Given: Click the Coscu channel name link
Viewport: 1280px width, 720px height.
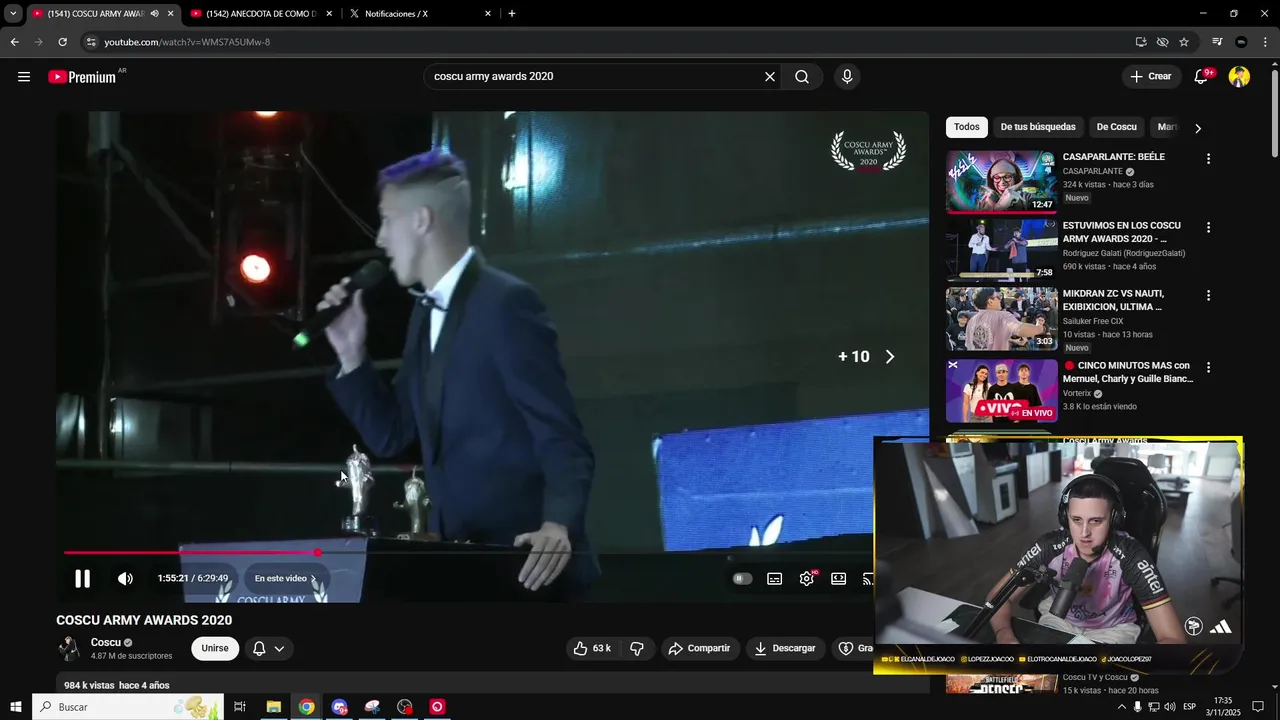Looking at the screenshot, I should [106, 642].
